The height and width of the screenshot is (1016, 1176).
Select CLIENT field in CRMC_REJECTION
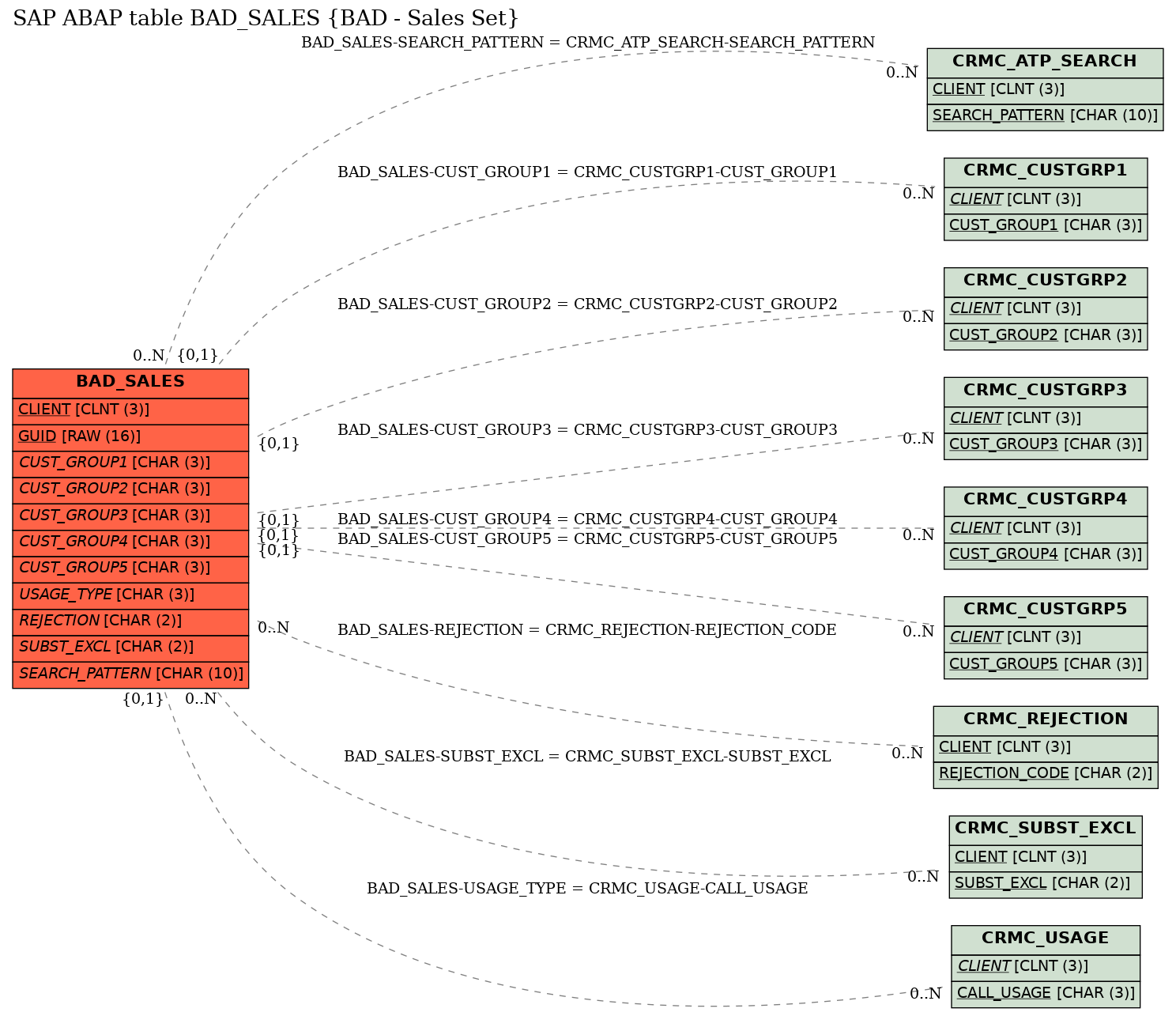1046,748
